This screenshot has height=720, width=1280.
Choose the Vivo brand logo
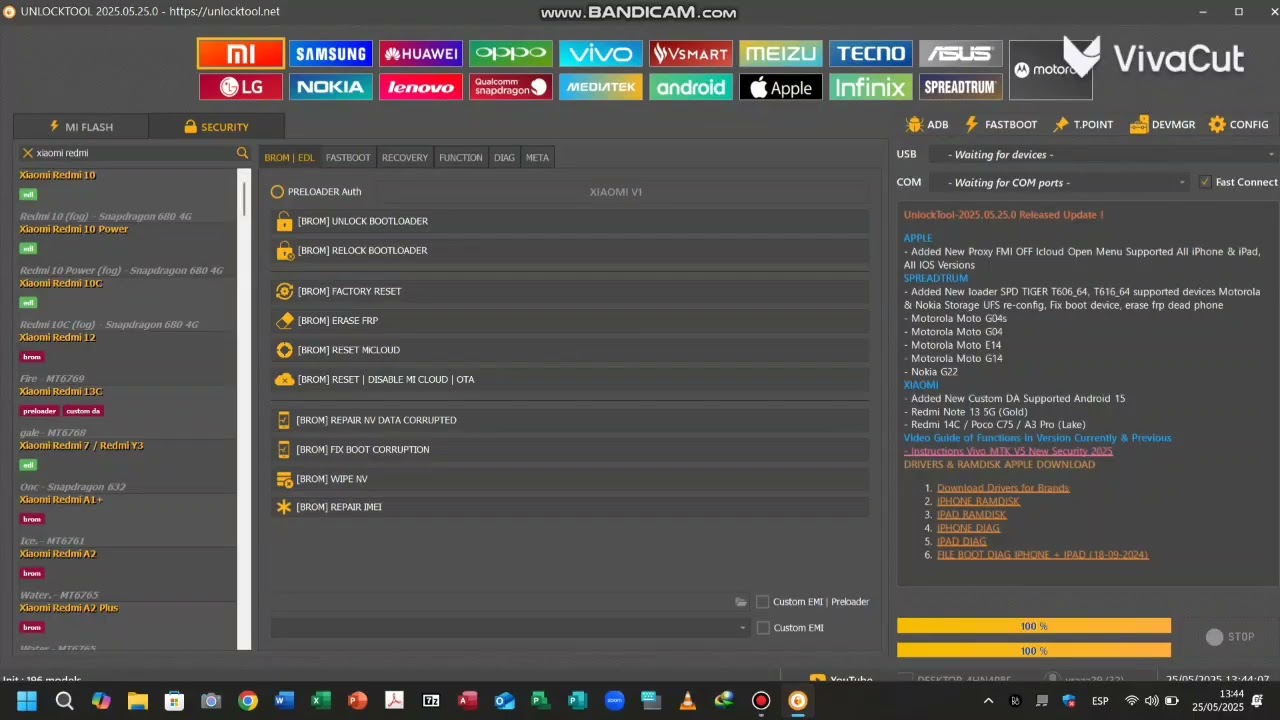coord(601,54)
